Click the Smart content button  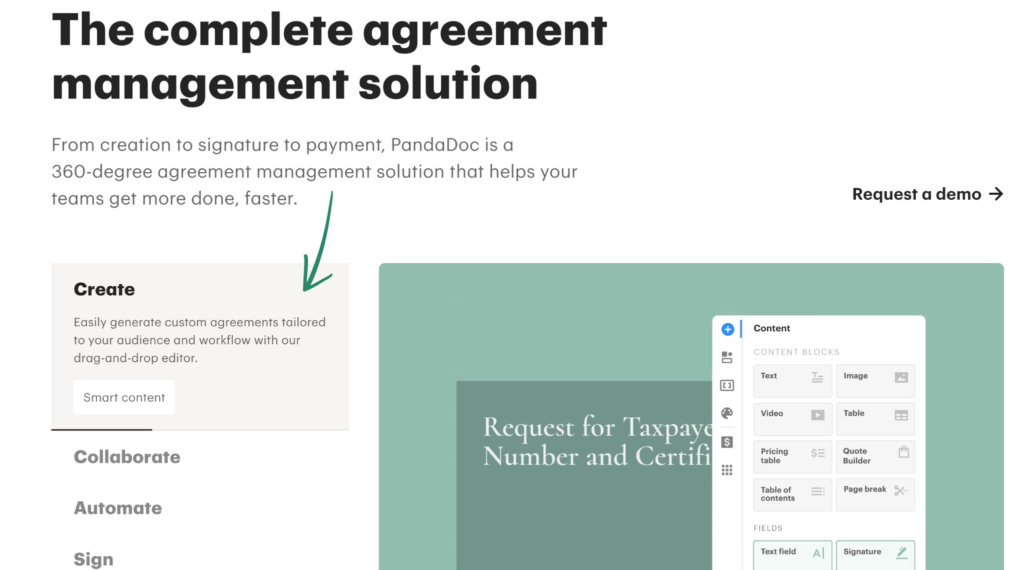click(x=124, y=397)
